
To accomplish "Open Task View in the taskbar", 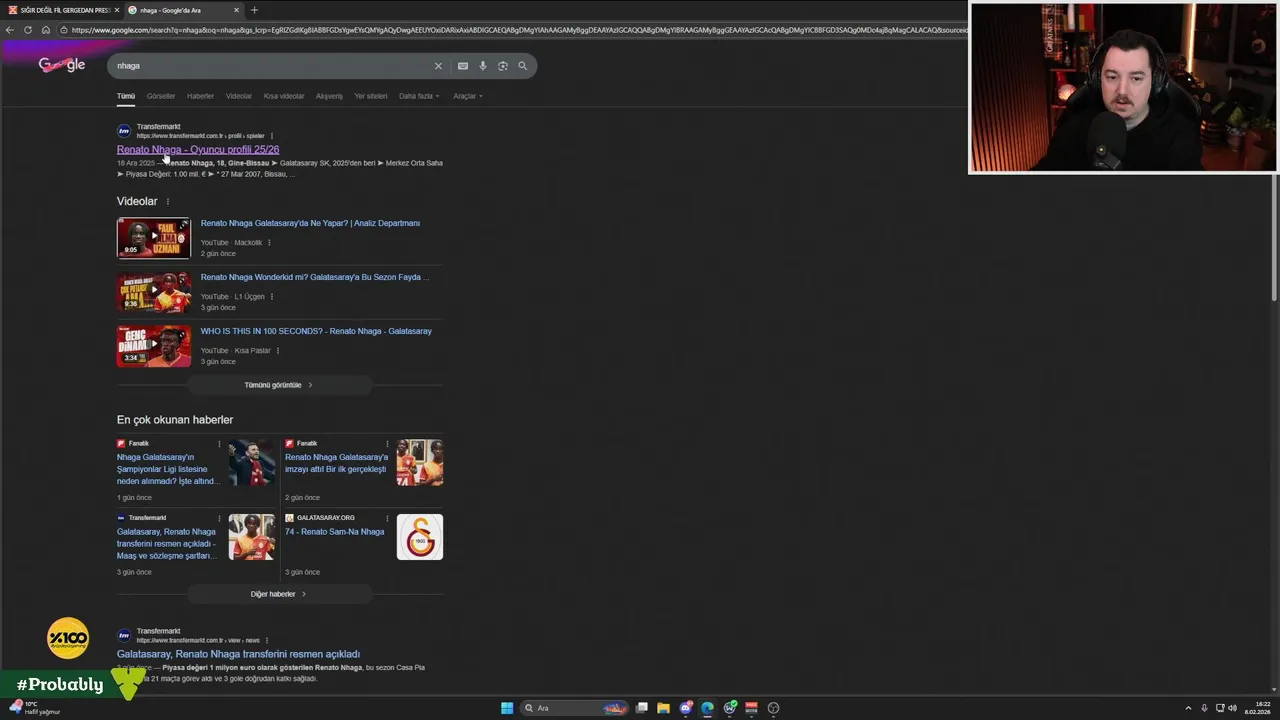I will tap(642, 708).
